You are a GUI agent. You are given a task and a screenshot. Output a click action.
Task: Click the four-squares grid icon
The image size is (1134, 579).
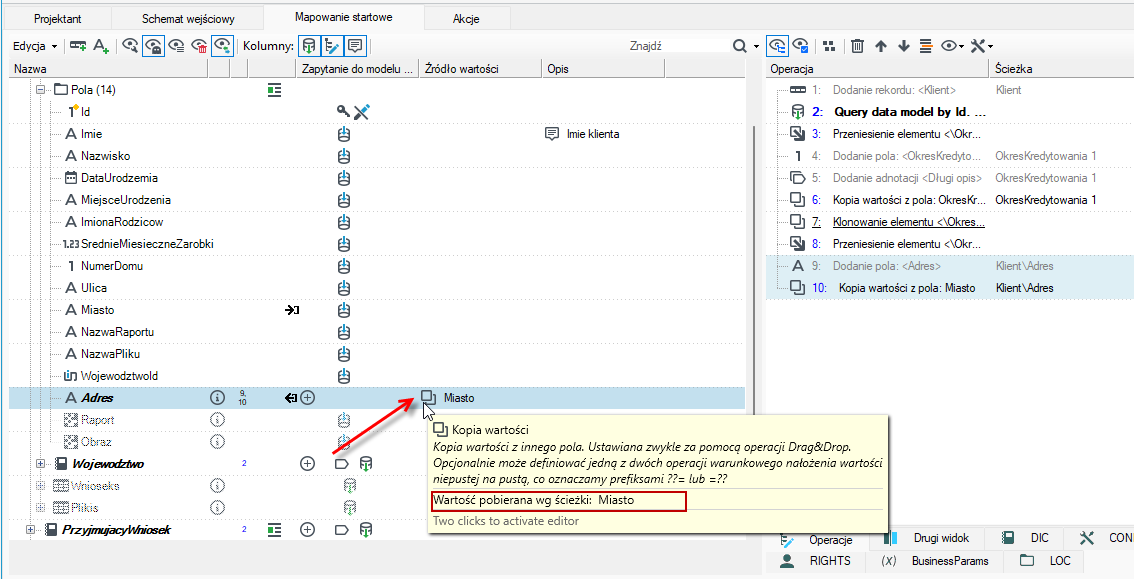(x=829, y=46)
